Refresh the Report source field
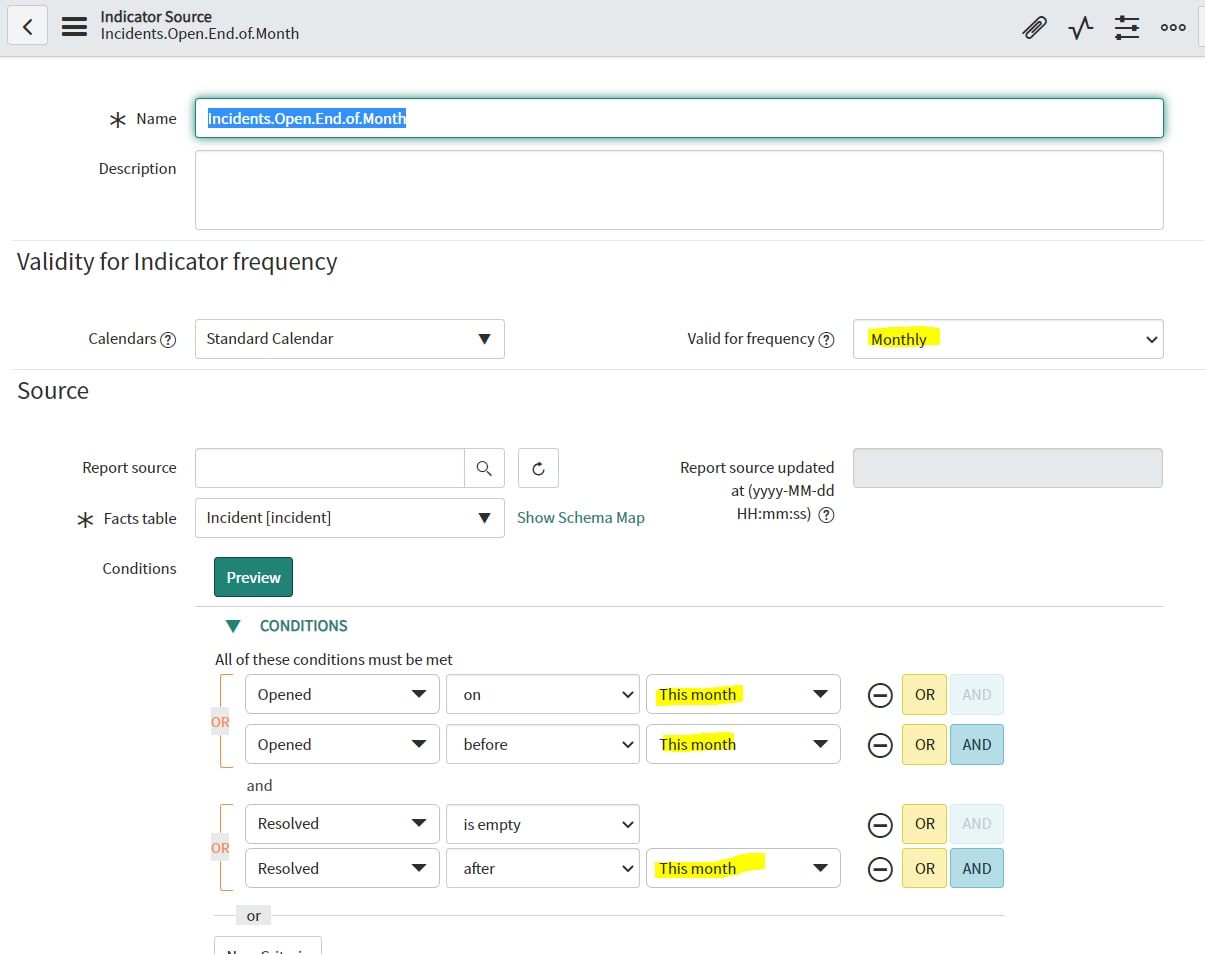The height and width of the screenshot is (954, 1205). coord(538,467)
